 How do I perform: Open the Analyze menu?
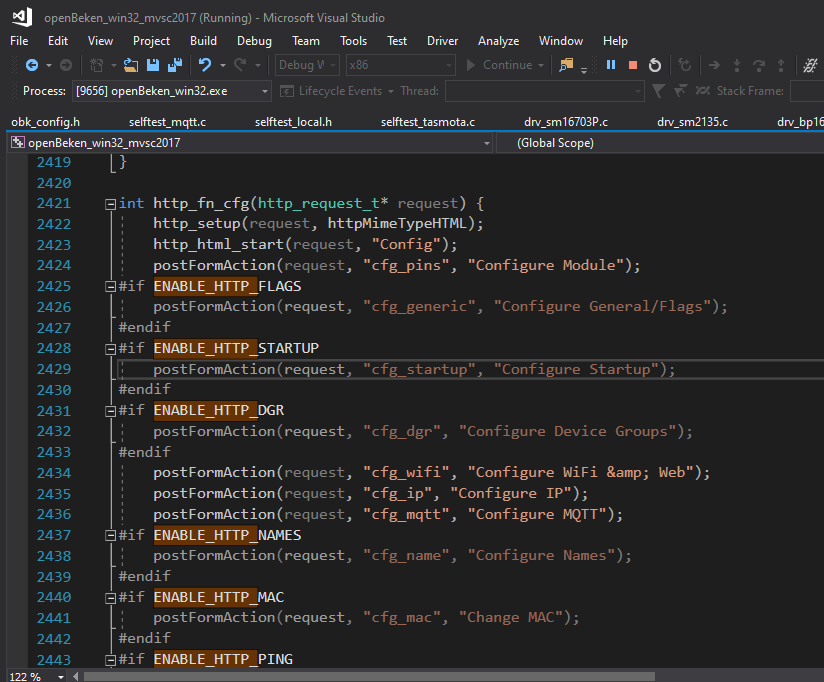[x=498, y=41]
